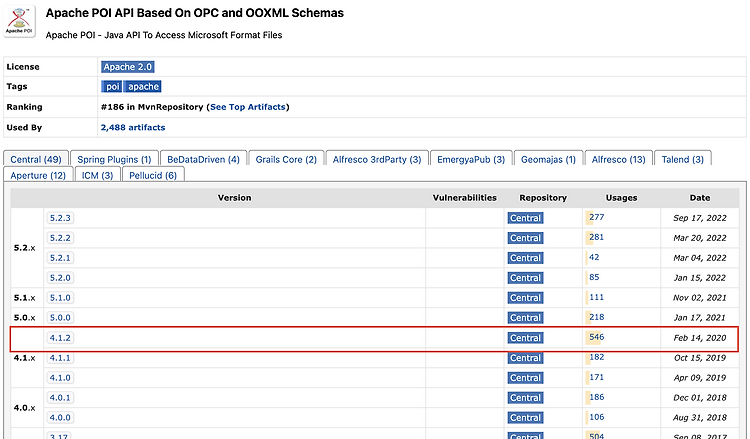Switch to the Central (49) tab
Screen dimensions: 750x439
[x=36, y=159]
